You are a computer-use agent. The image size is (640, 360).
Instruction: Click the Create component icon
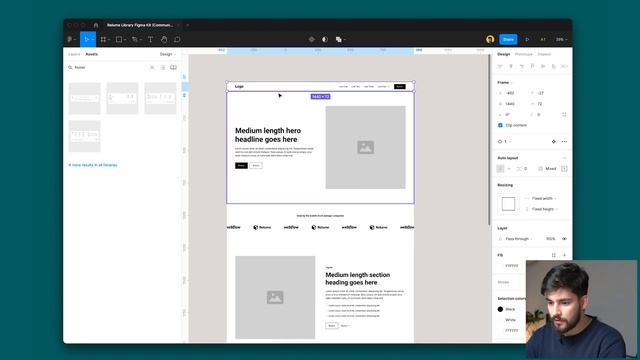[311, 40]
